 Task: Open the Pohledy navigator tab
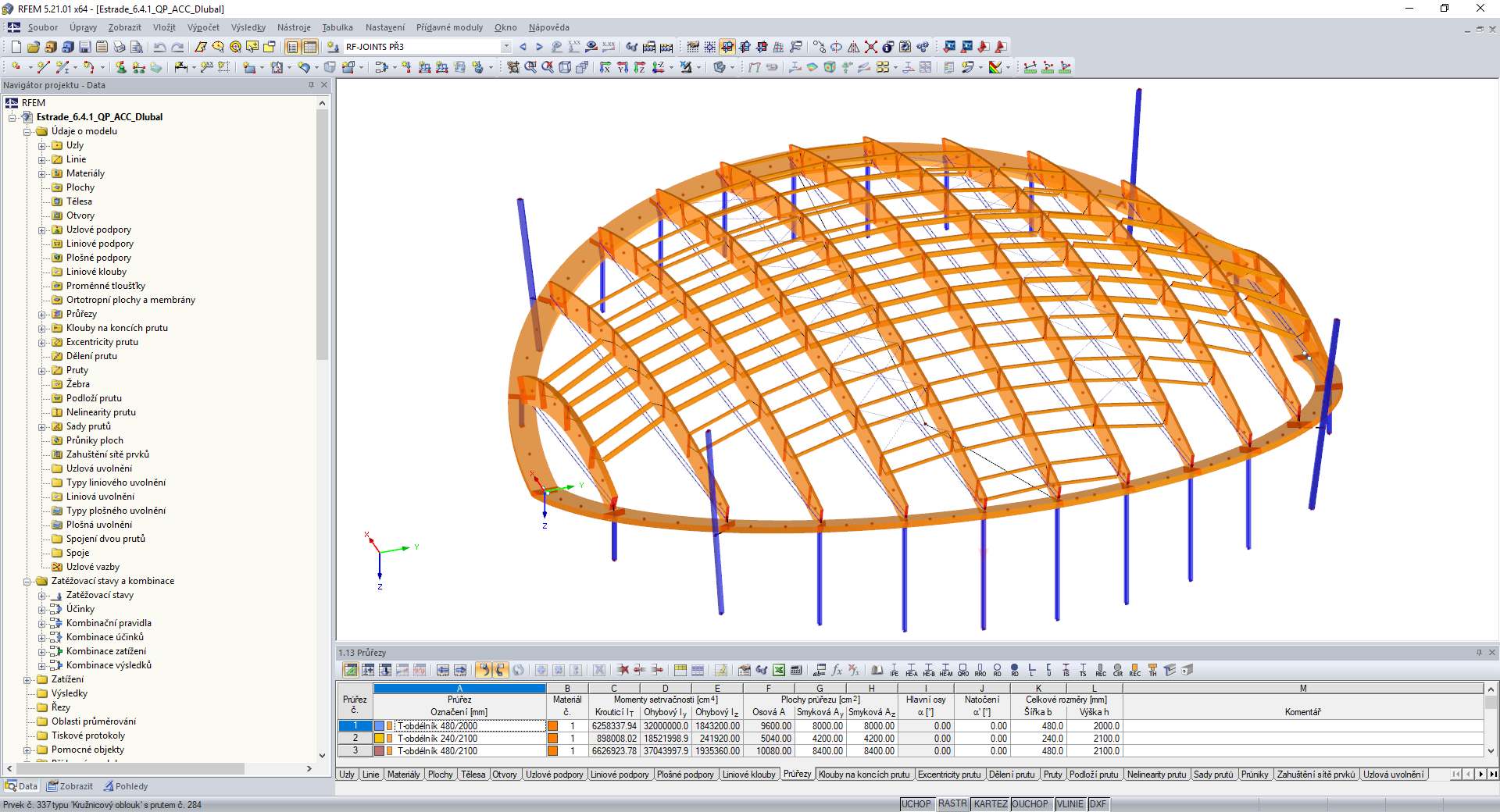pyautogui.click(x=125, y=786)
